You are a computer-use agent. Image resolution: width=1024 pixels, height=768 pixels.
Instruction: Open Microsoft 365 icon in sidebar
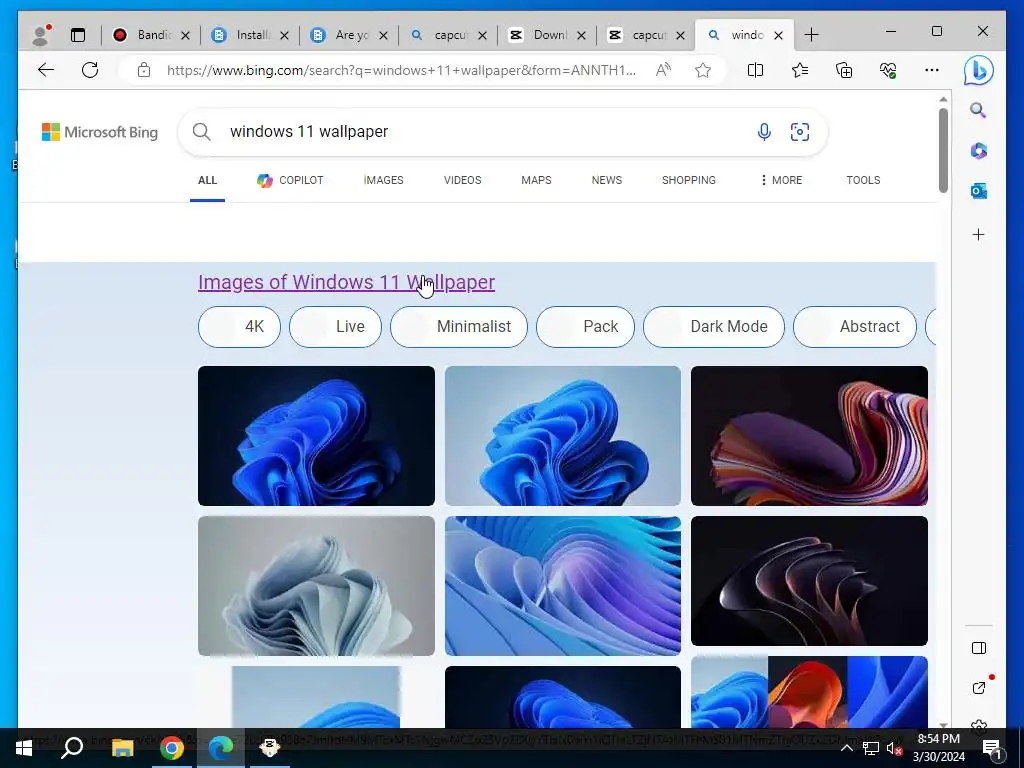pyautogui.click(x=978, y=151)
